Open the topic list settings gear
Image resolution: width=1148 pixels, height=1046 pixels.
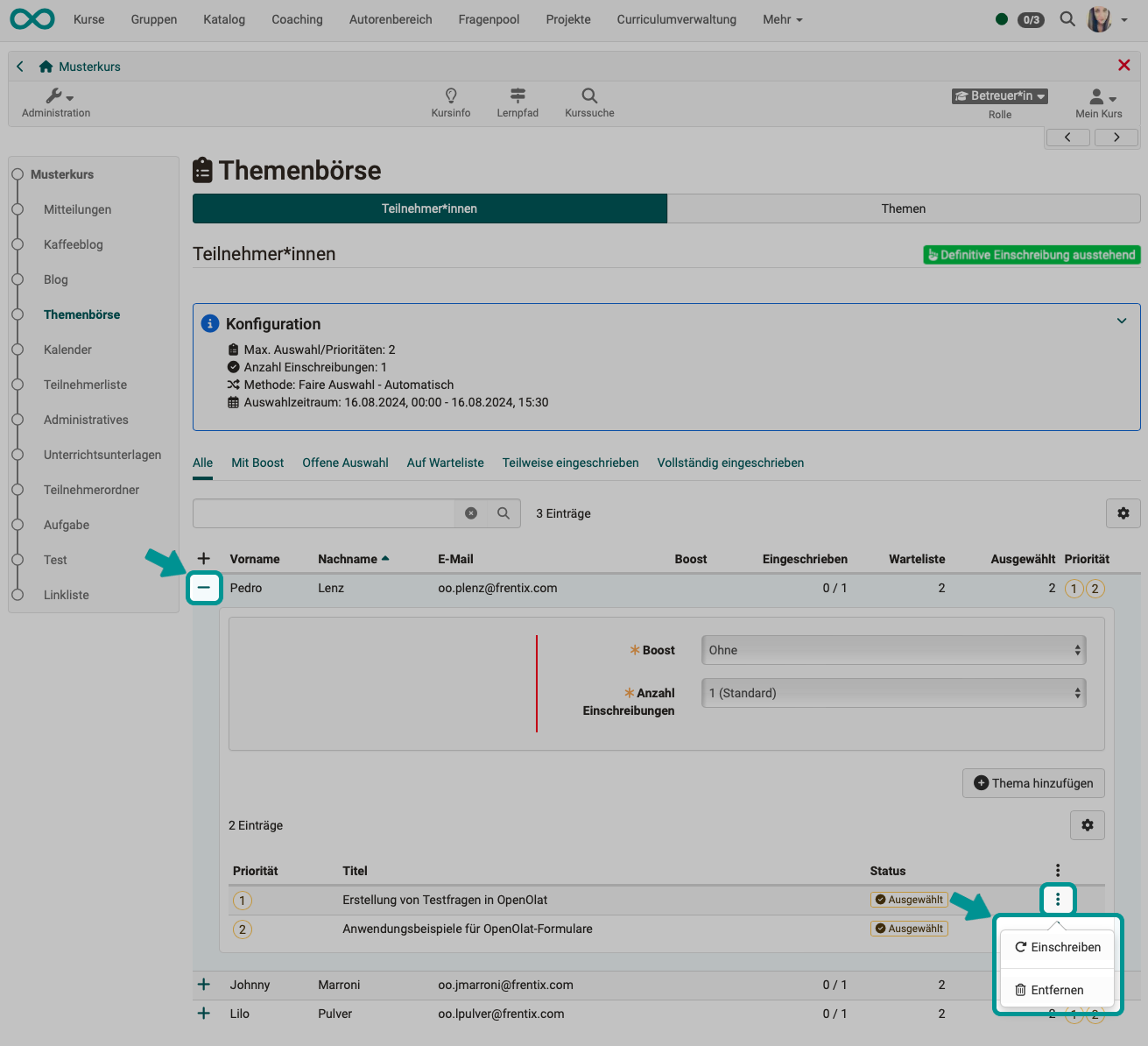tap(1087, 824)
